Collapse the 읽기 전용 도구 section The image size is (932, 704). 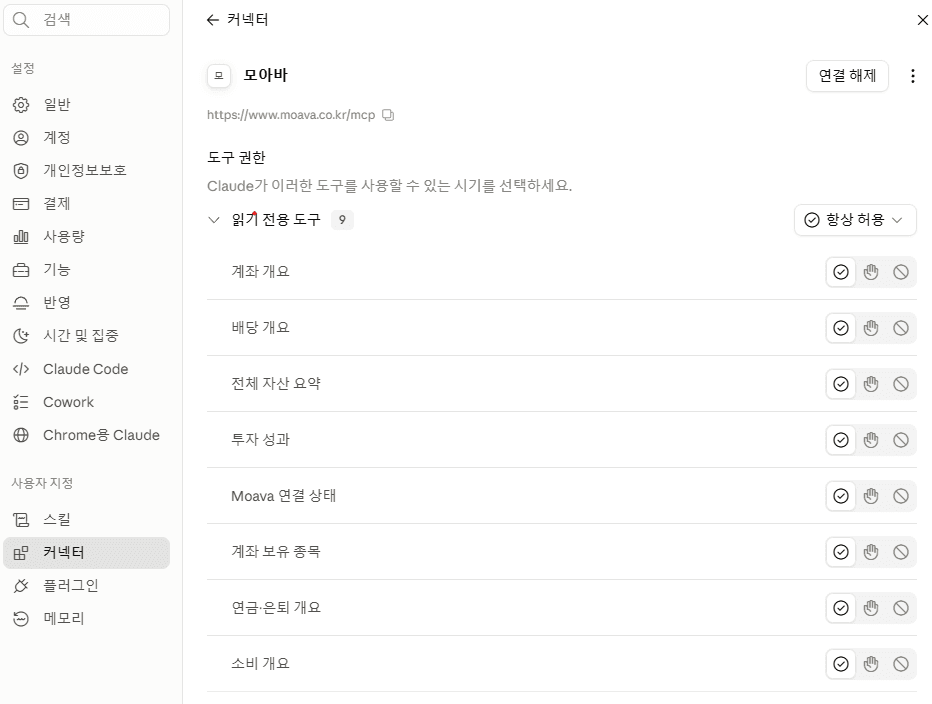click(214, 220)
